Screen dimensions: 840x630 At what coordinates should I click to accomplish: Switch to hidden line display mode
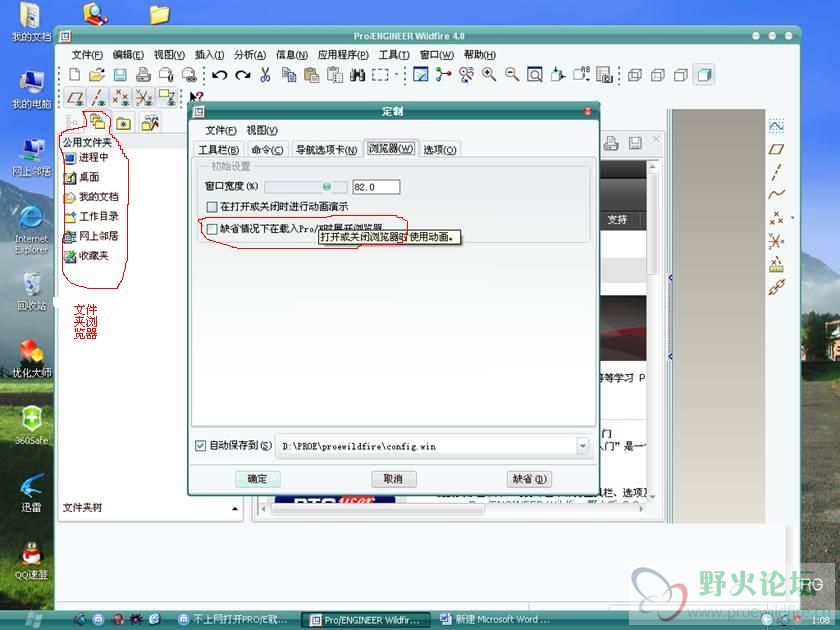click(658, 75)
